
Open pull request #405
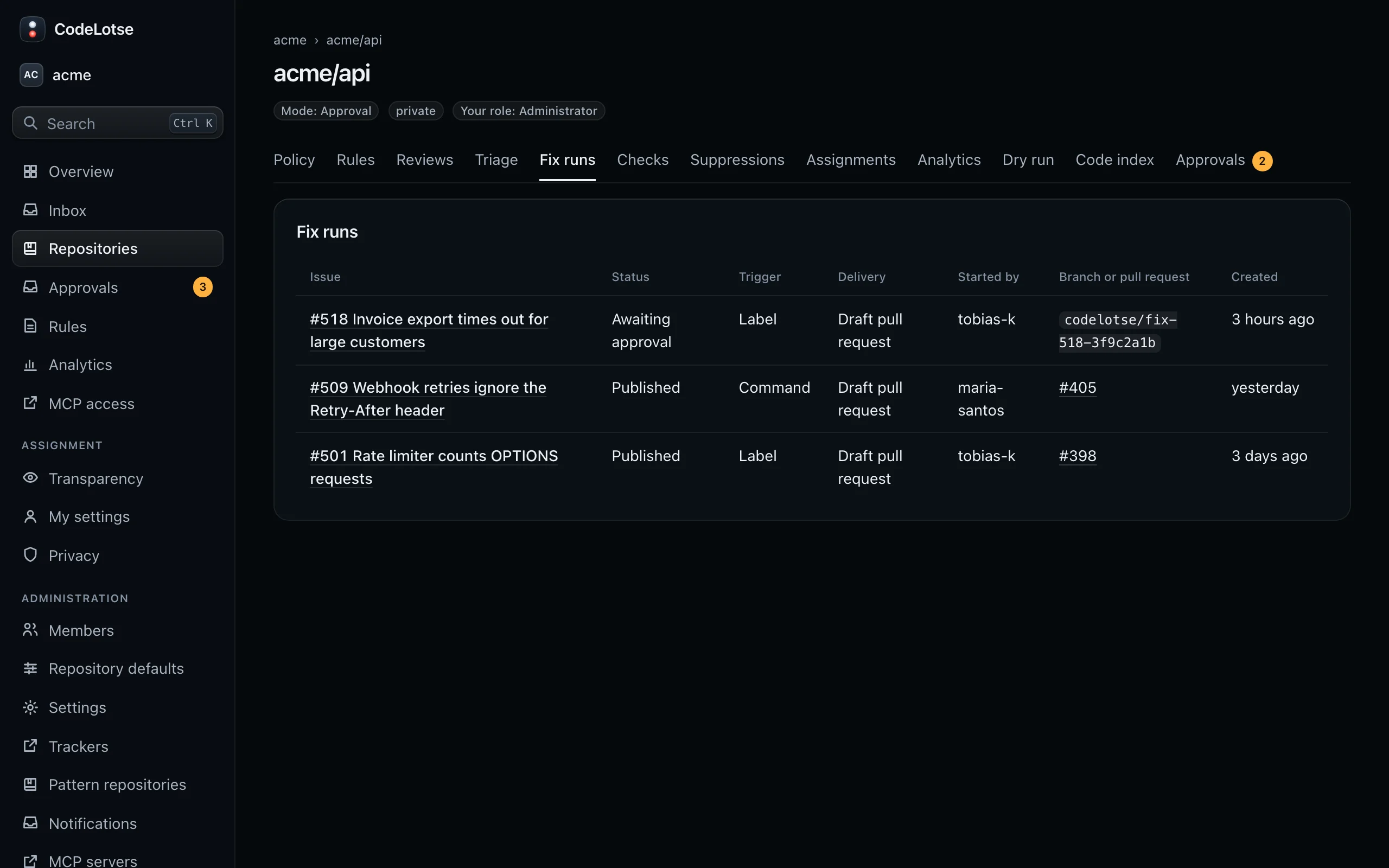click(1078, 387)
